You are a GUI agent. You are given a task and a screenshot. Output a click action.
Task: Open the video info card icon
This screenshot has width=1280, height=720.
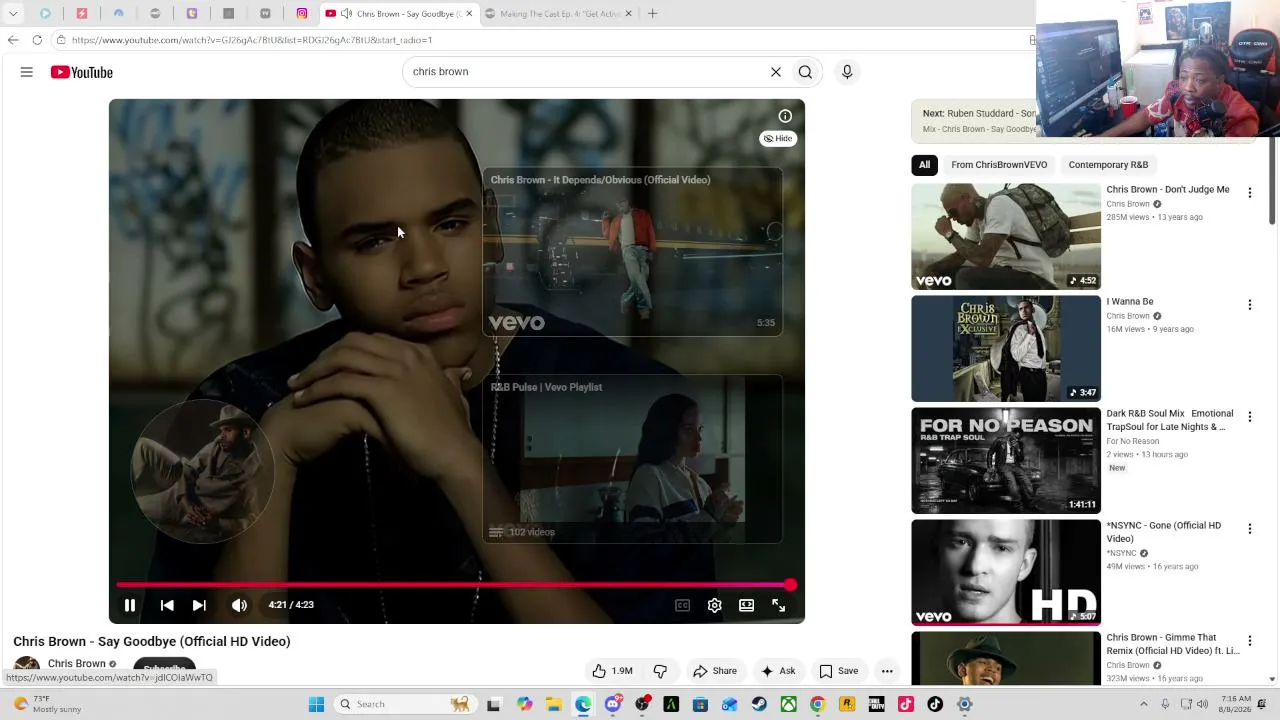coord(785,116)
